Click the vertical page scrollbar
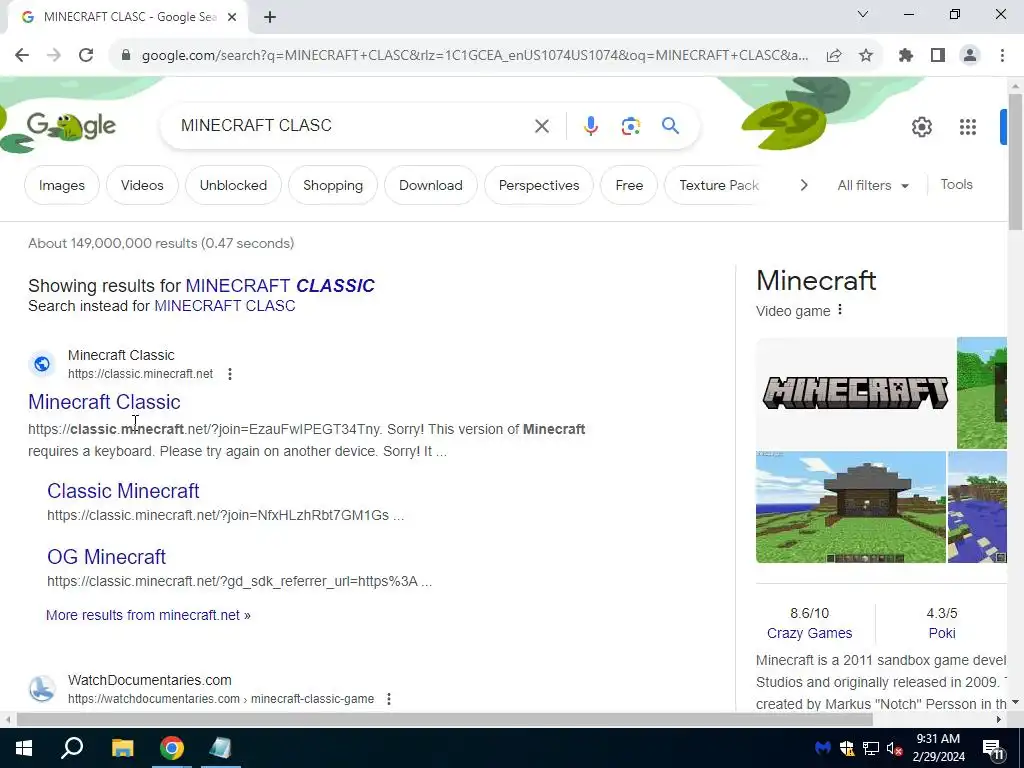The image size is (1024, 768). pos(1015,161)
